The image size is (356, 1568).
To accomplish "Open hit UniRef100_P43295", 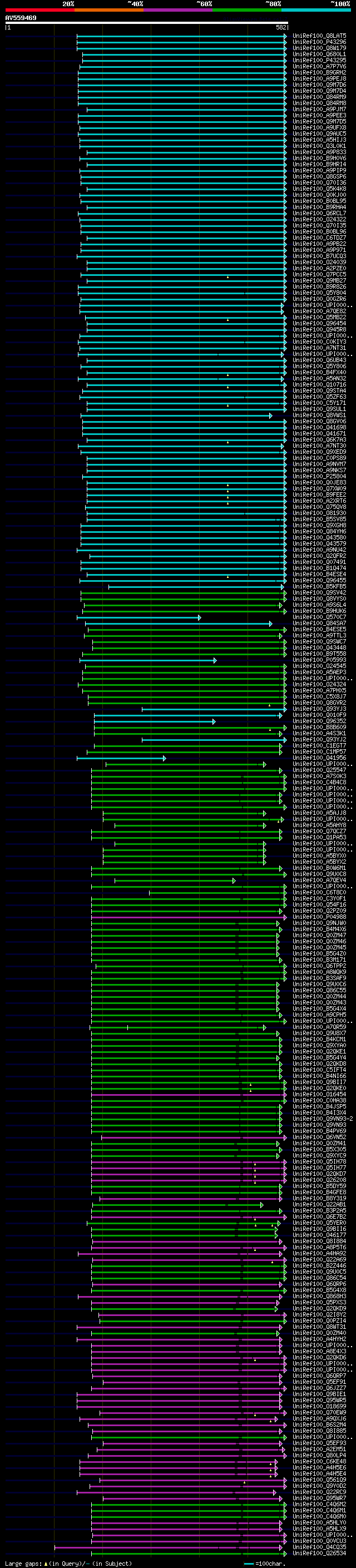I will [x=319, y=61].
